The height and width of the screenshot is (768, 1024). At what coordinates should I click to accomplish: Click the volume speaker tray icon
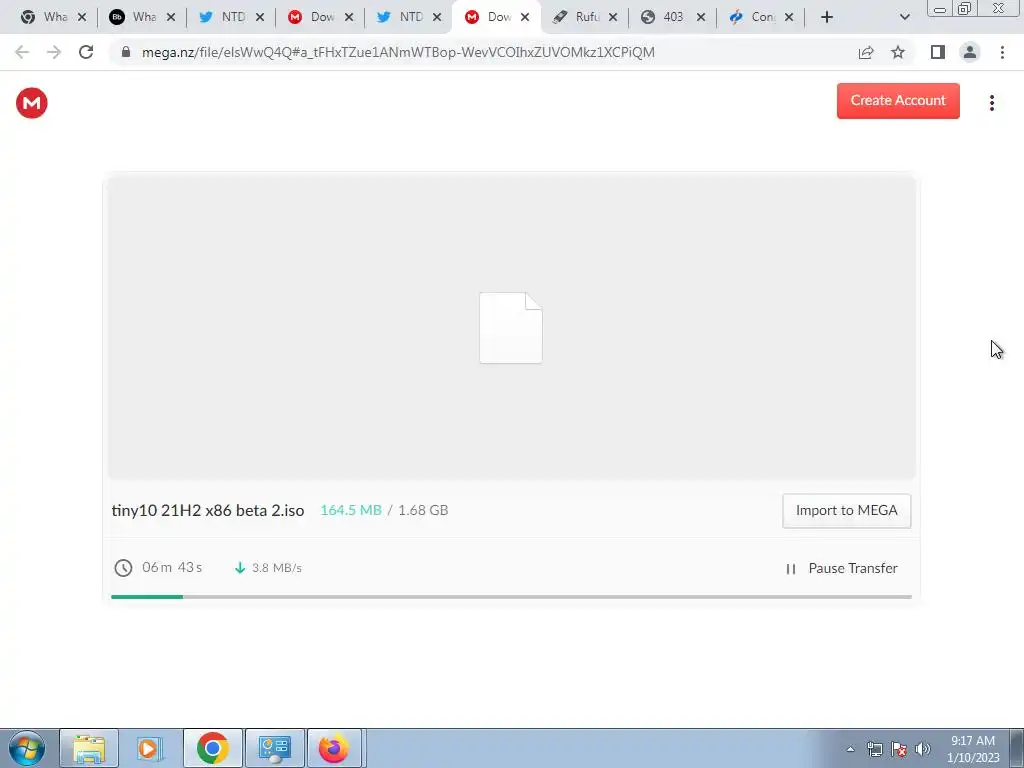[x=922, y=749]
